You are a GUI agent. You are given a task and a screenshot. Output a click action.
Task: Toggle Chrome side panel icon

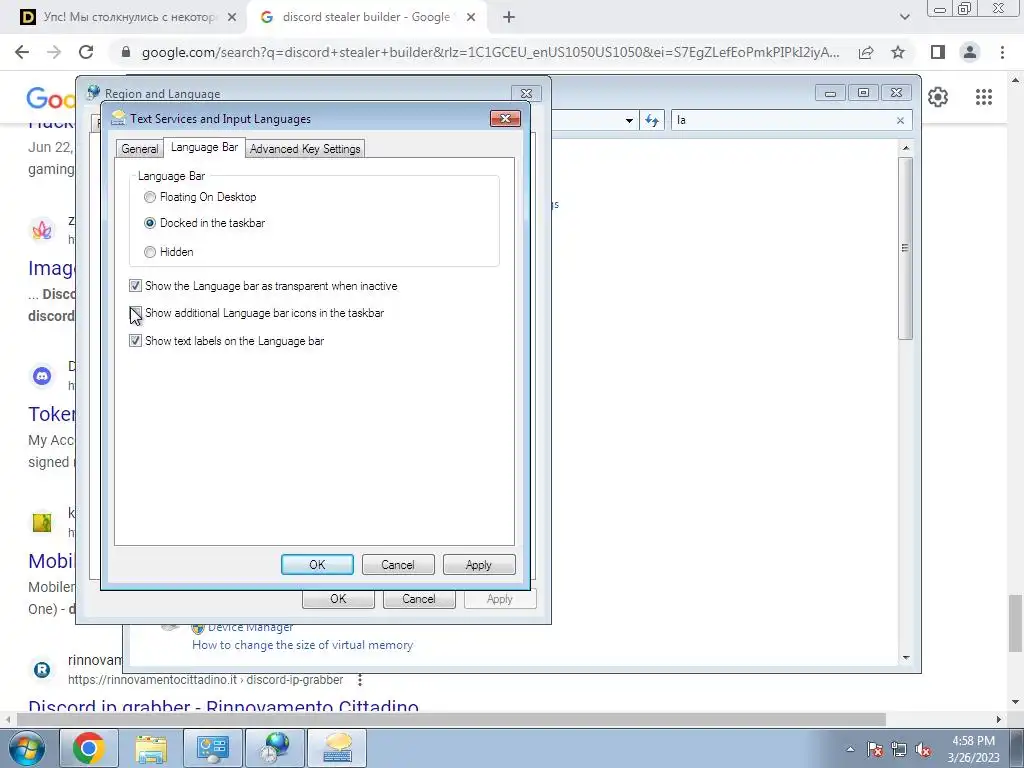(938, 52)
